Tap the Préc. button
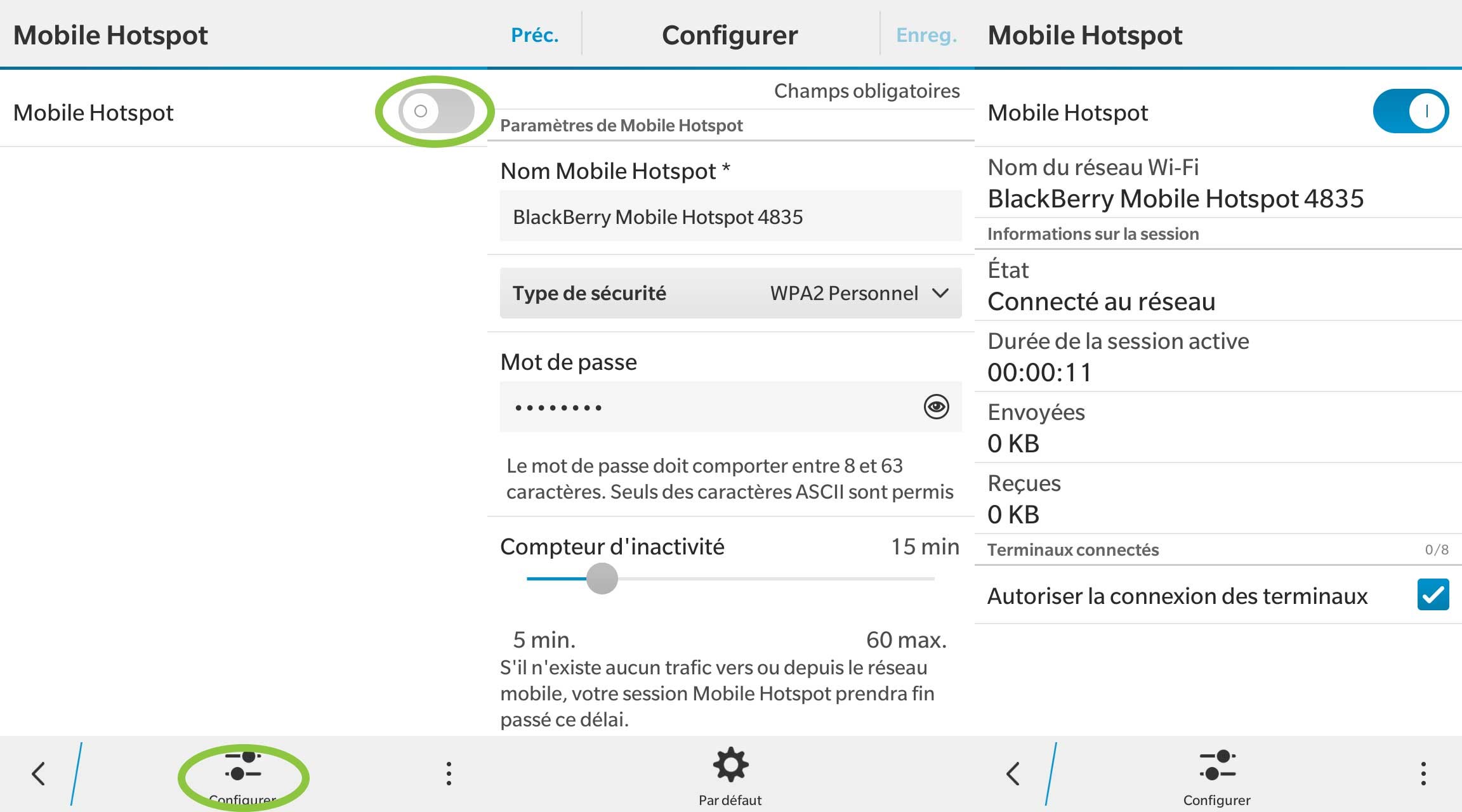Screen dimensions: 1462x812 point(535,35)
